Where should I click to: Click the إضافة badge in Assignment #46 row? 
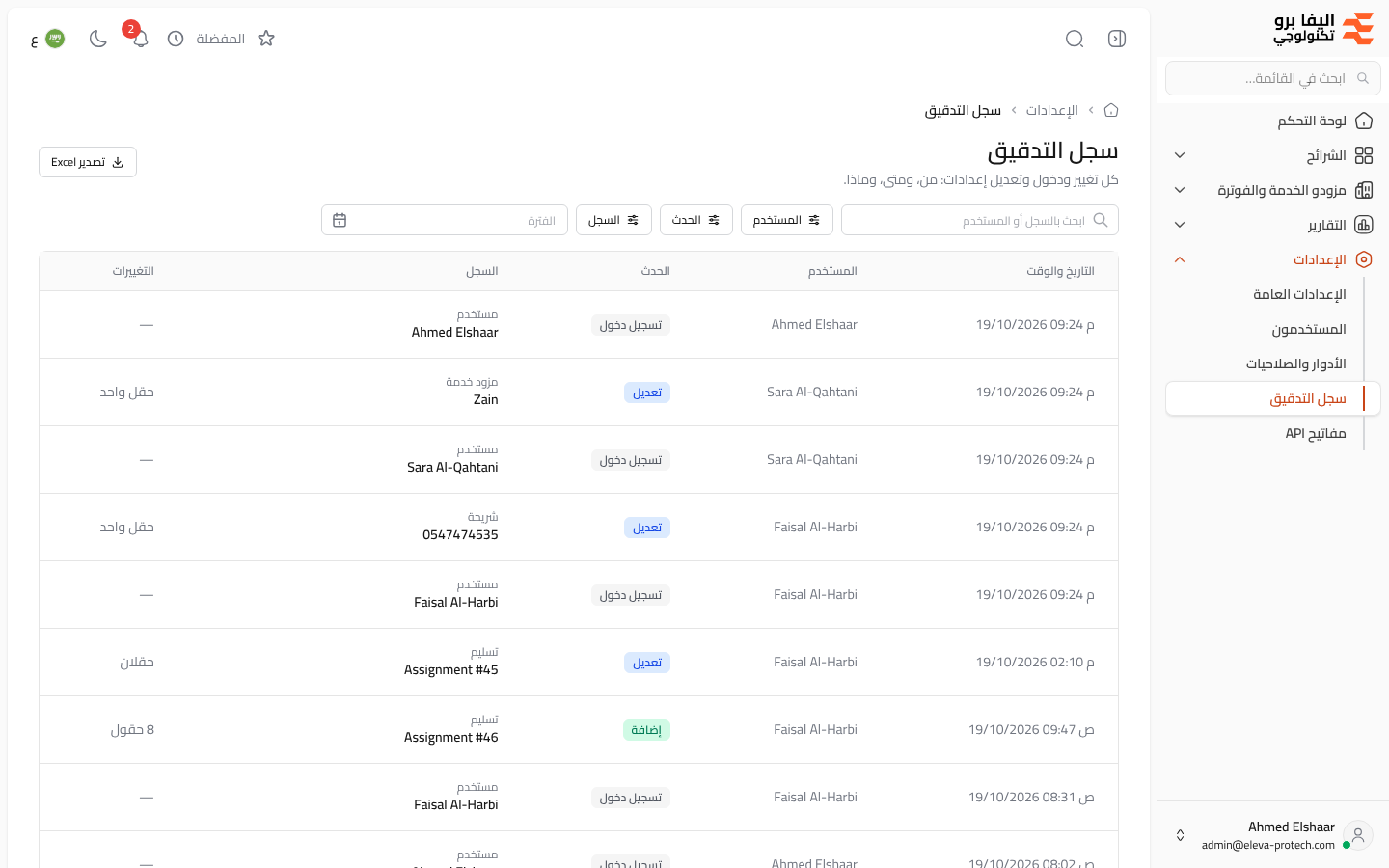point(646,730)
